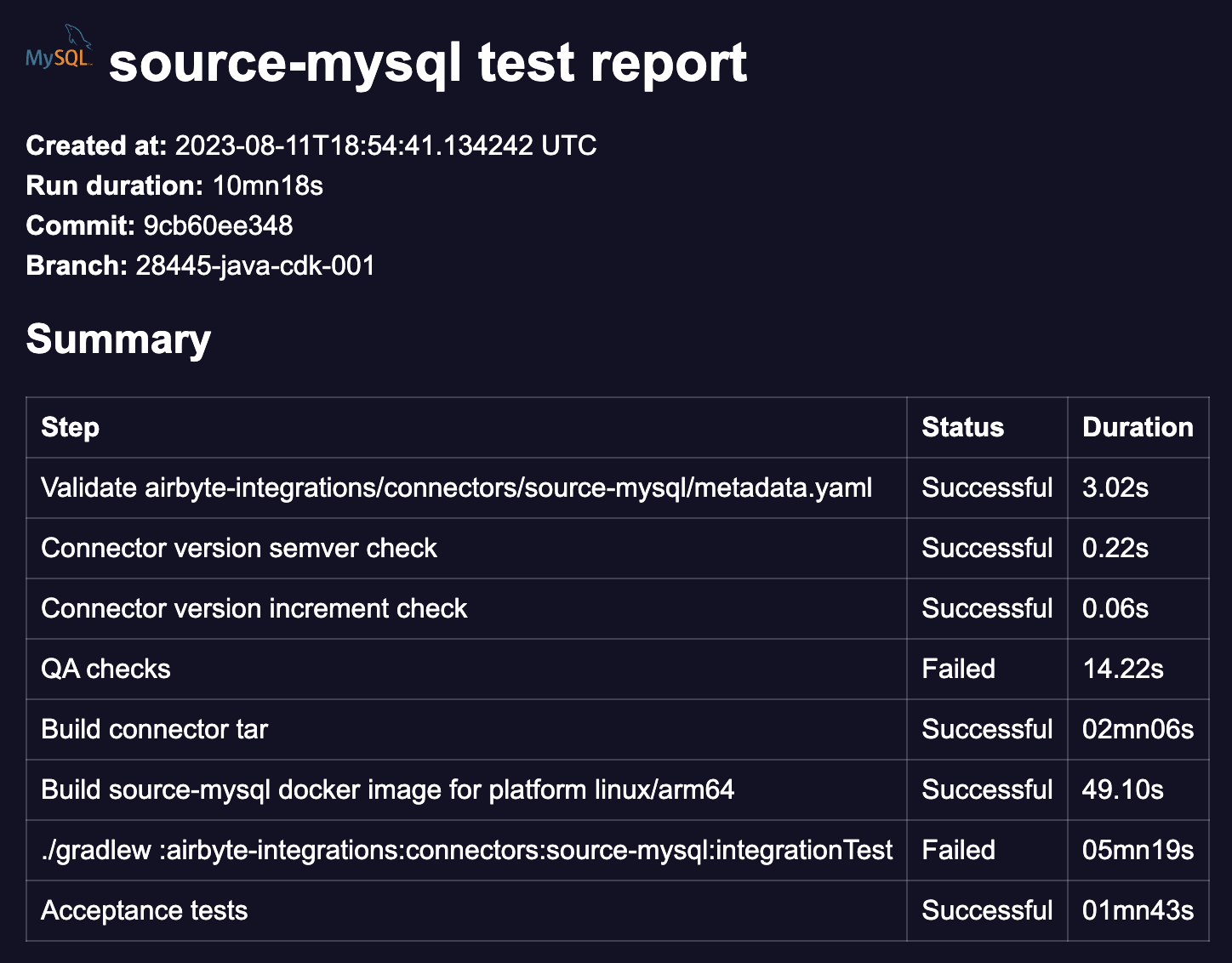The image size is (1232, 963).
Task: Open the branch 28445-java-cdk-001
Action: (x=255, y=265)
